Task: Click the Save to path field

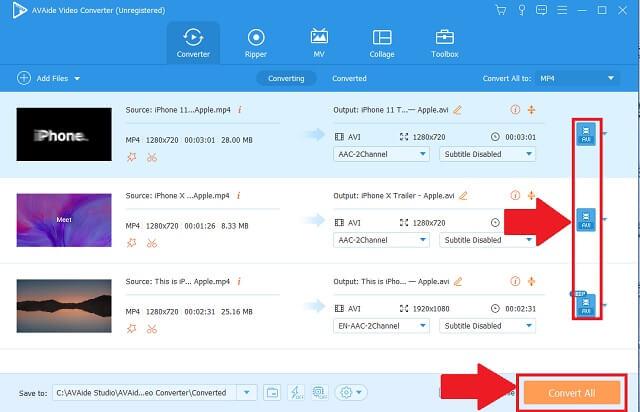Action: [144, 393]
